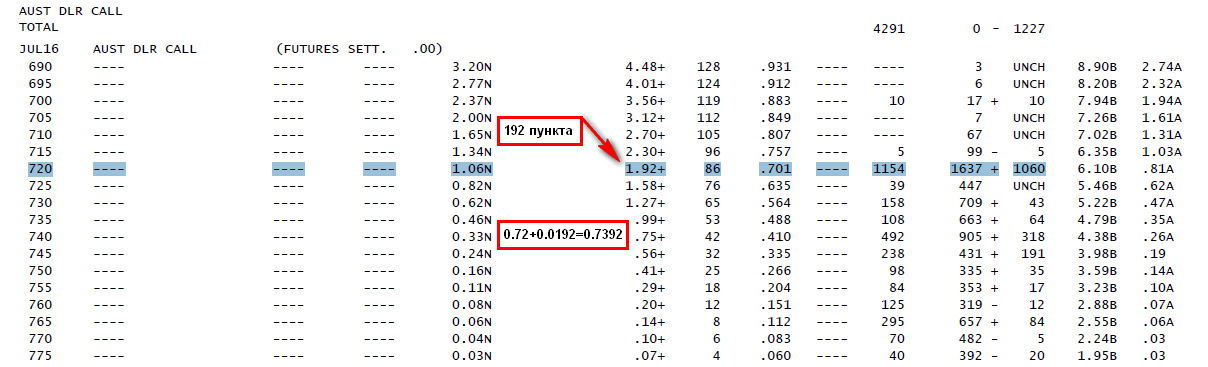
Task: Select the 690 strike price cell
Action: pos(39,67)
